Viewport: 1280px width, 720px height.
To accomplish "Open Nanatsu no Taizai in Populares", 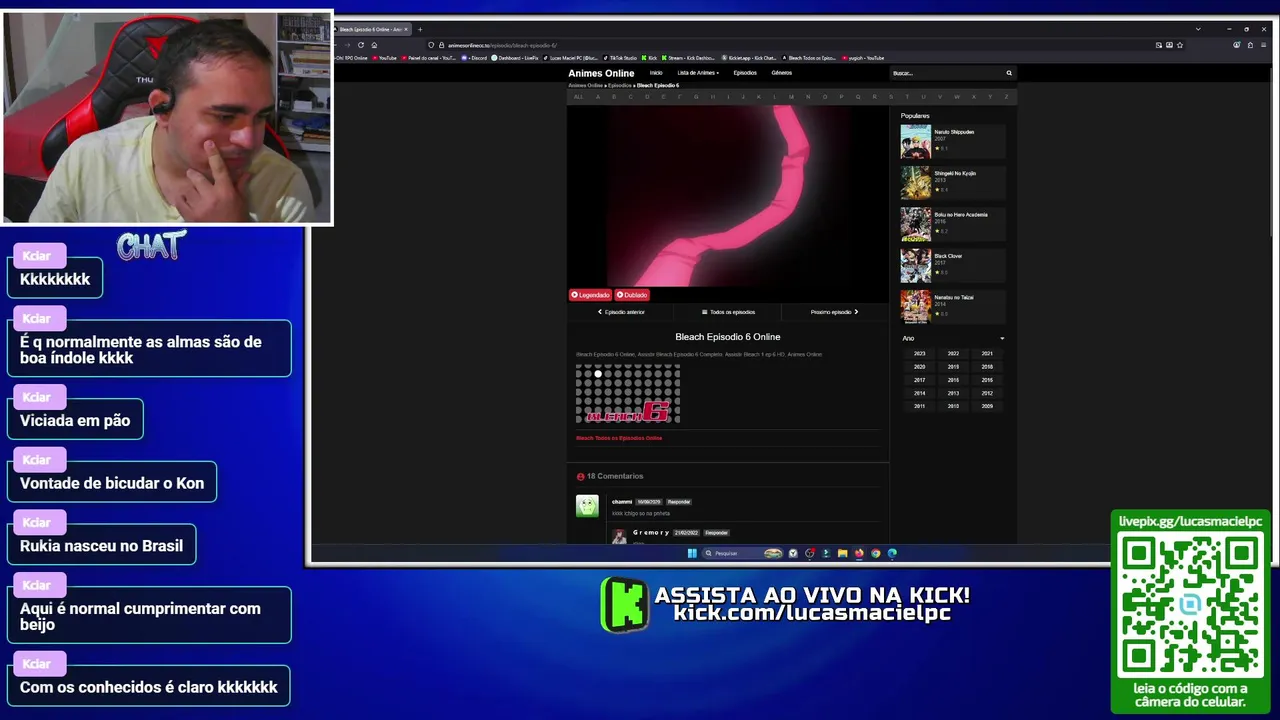I will click(x=952, y=307).
